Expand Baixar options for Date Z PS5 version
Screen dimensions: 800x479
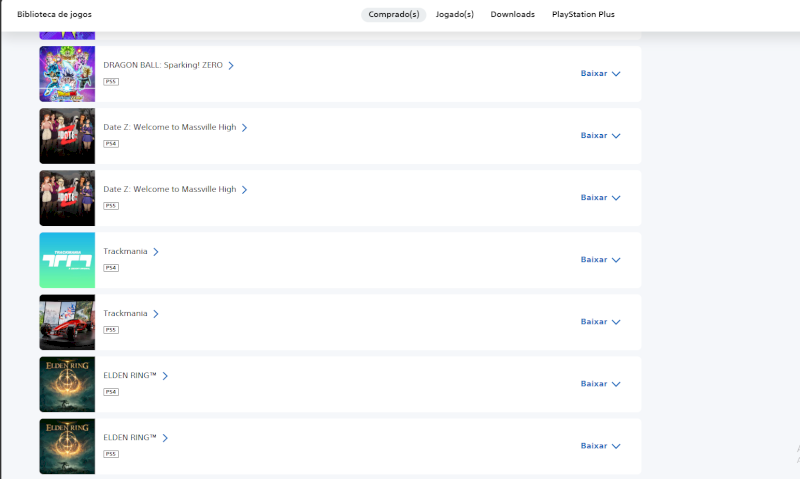point(601,197)
